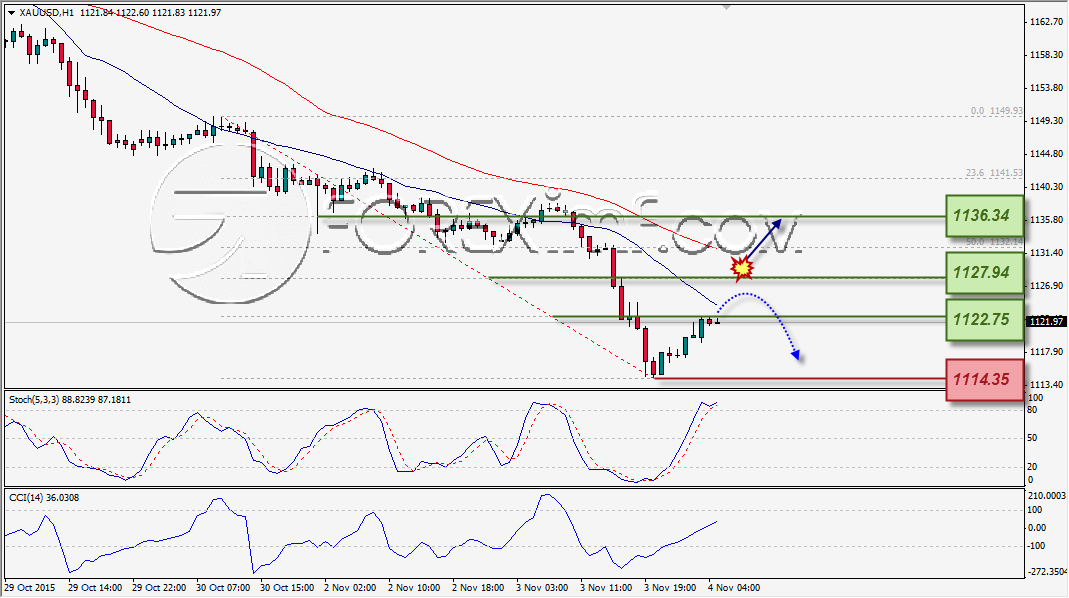Click the 2 Nov 18:00 time label
The width and height of the screenshot is (1069, 598).
pyautogui.click(x=478, y=587)
